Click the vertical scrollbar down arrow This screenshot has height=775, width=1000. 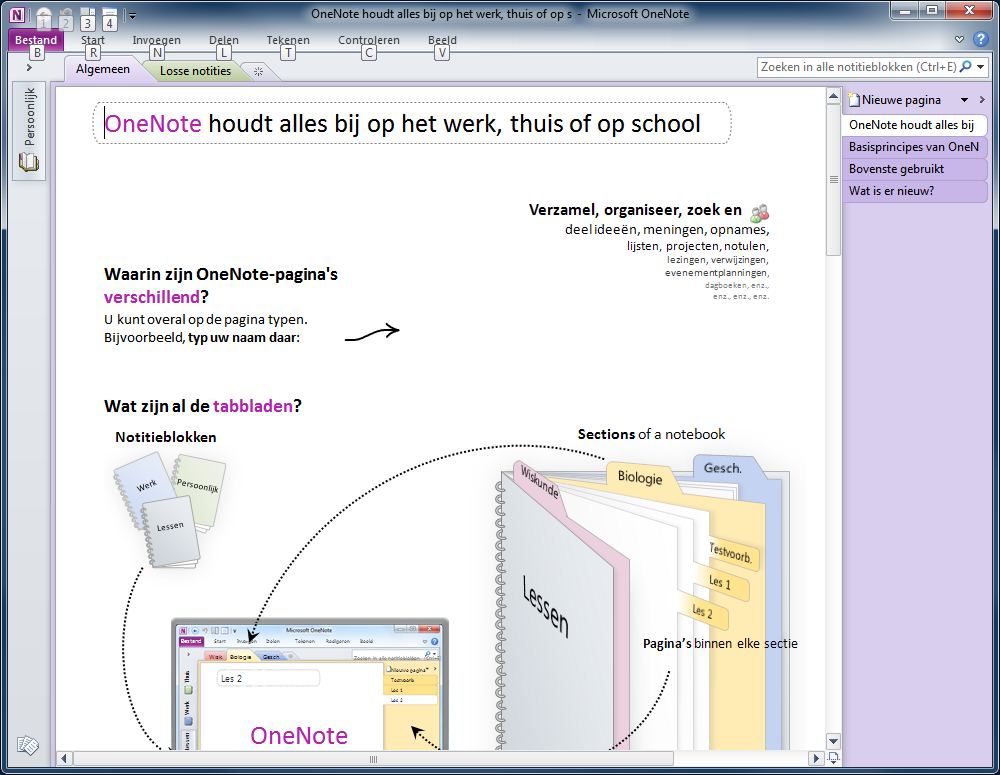click(833, 741)
